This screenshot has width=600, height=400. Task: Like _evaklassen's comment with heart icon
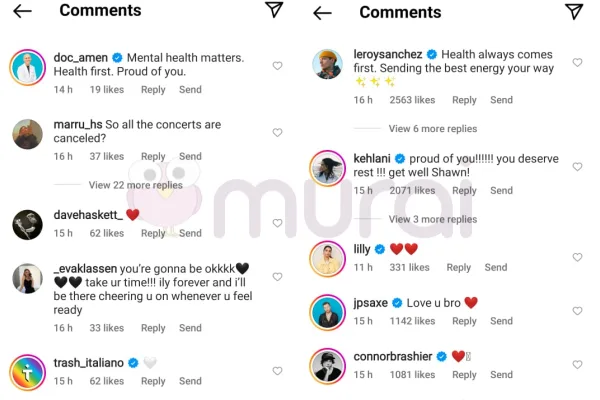coord(277,277)
